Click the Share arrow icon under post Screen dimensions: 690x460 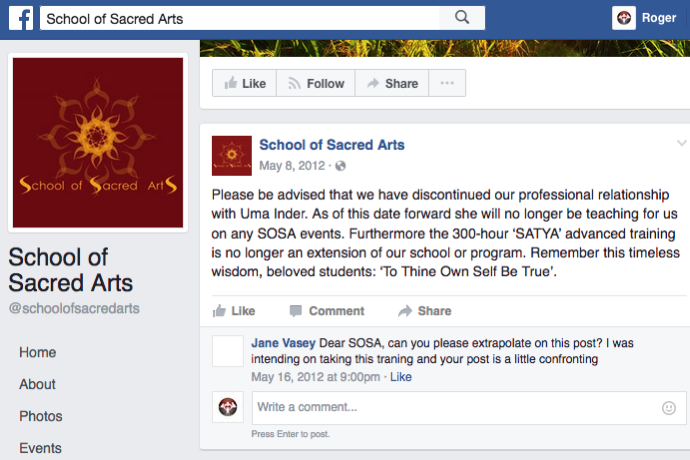pos(405,311)
